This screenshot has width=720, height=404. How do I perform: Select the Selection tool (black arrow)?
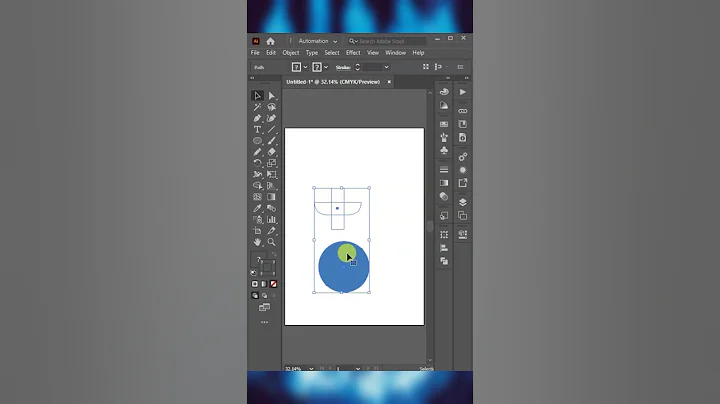point(258,95)
